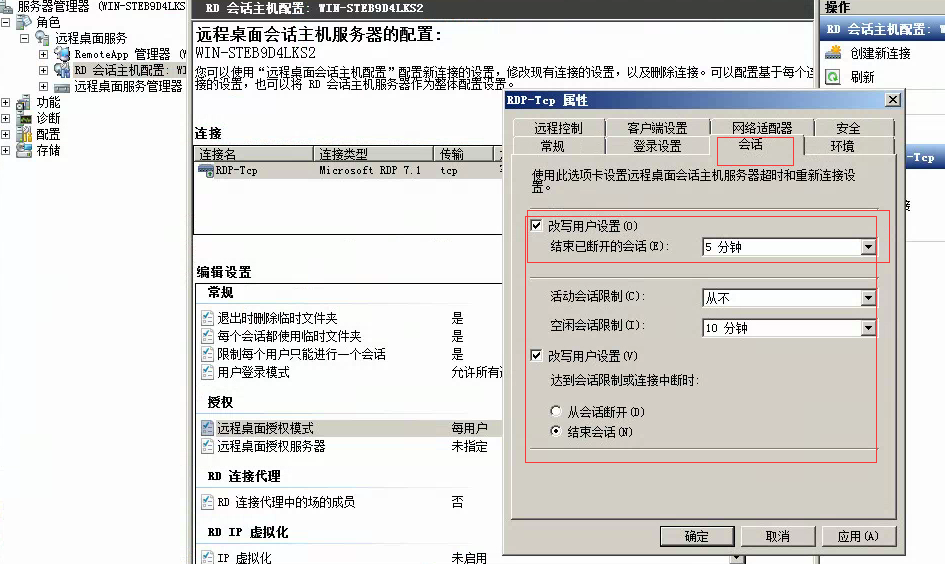Select 退出时删除临时文件夹 row text
This screenshot has height=564, width=945.
point(277,318)
